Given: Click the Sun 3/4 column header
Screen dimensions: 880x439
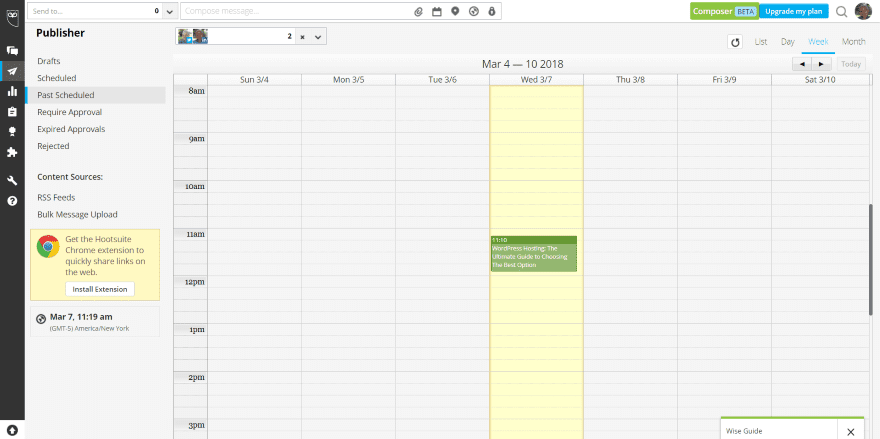Looking at the screenshot, I should point(254,80).
